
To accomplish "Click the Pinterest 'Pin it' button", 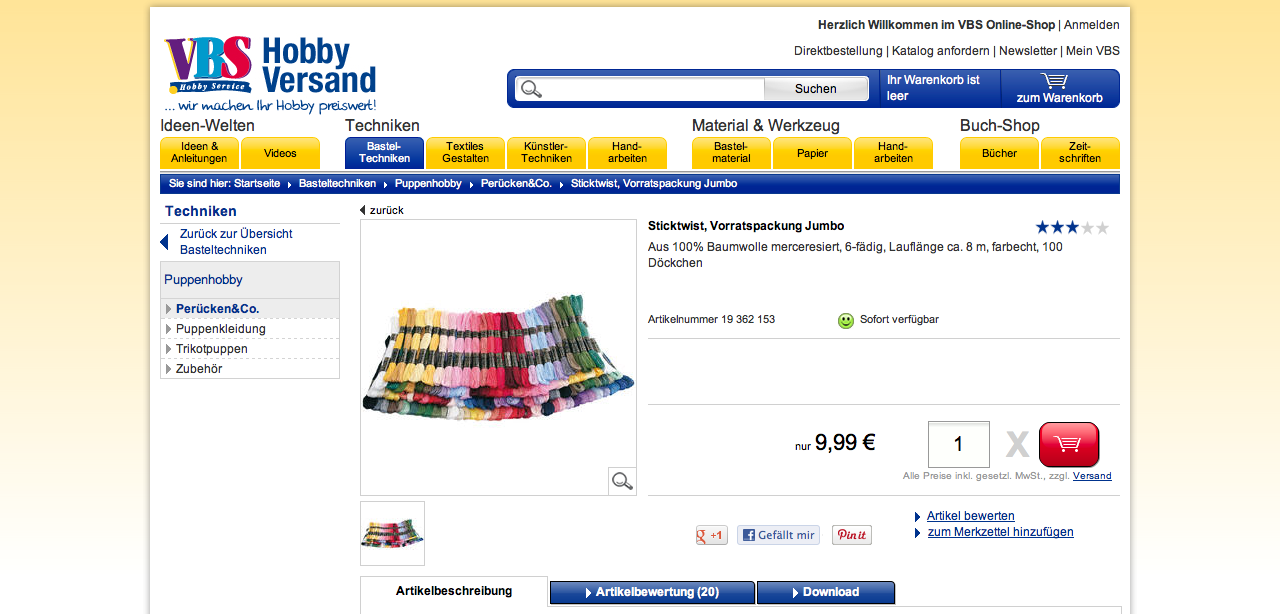I will 852,535.
